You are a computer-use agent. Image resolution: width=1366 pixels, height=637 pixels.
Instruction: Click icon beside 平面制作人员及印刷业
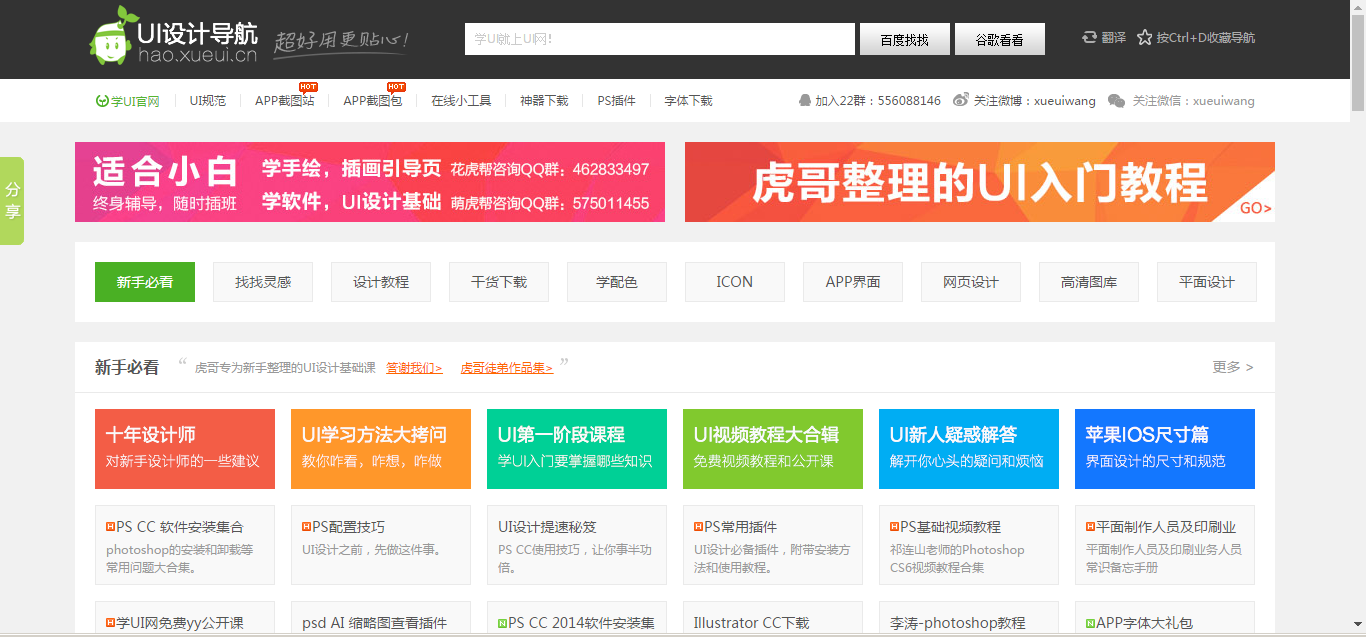point(1091,526)
